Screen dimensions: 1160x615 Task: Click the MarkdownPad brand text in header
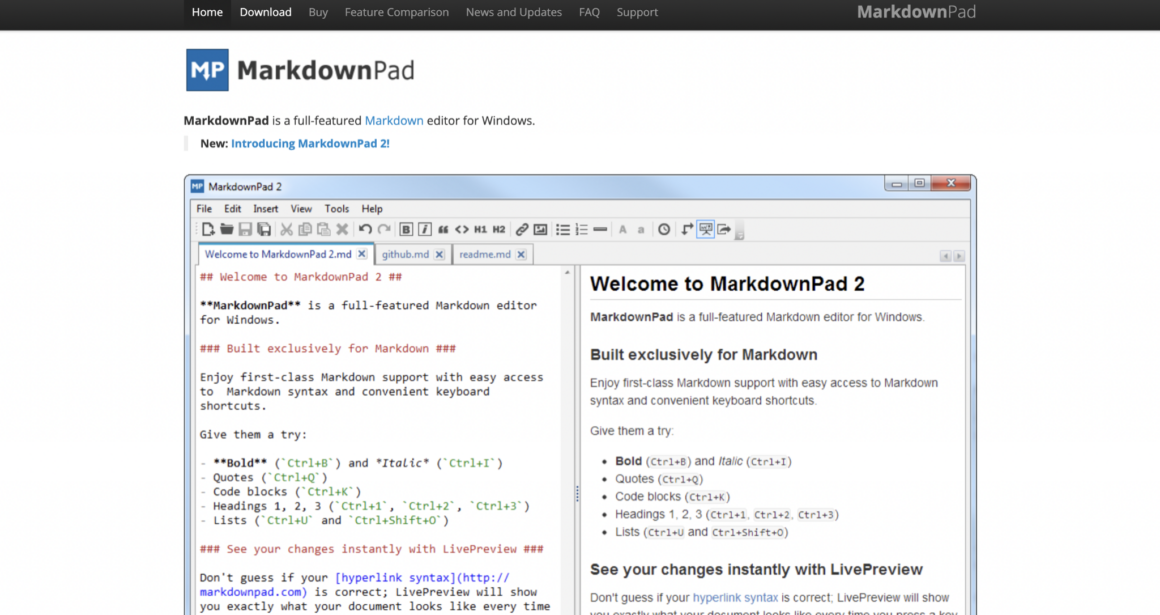tap(916, 12)
